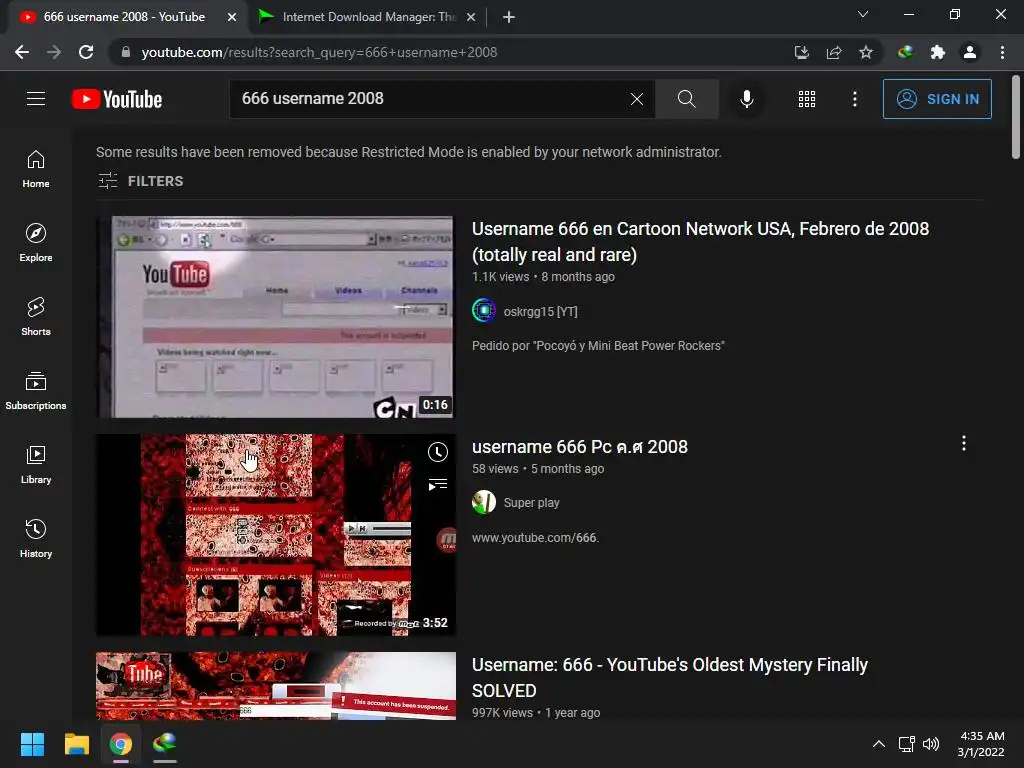
Task: Add 'username 666 Pc' video to Watch later
Action: tap(438, 452)
